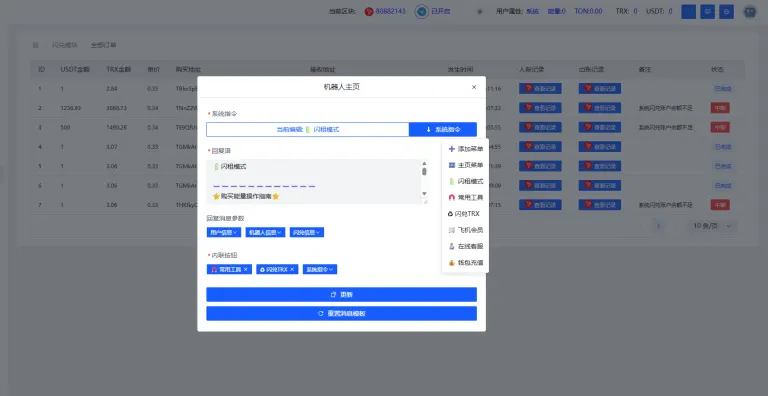Click the 入账记录 查看记录 button in row ID 2
This screenshot has width=768, height=396.
(x=540, y=108)
